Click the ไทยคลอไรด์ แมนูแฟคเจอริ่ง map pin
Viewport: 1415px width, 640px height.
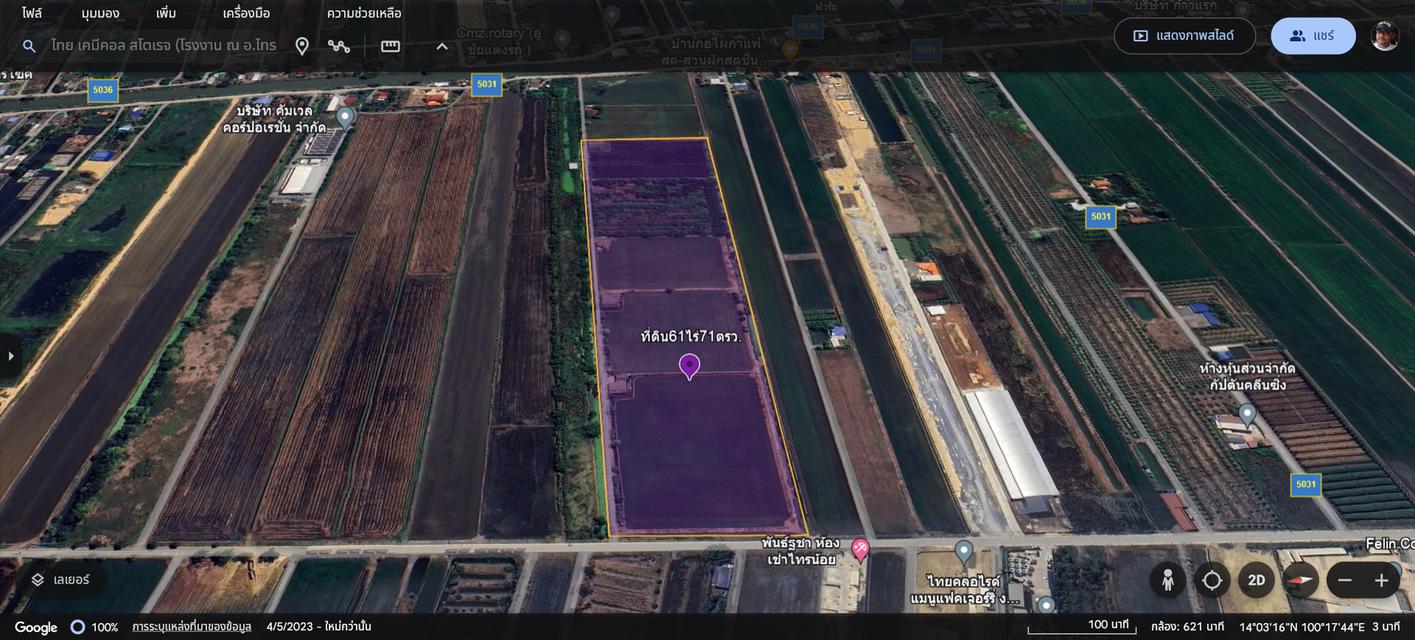pos(964,551)
